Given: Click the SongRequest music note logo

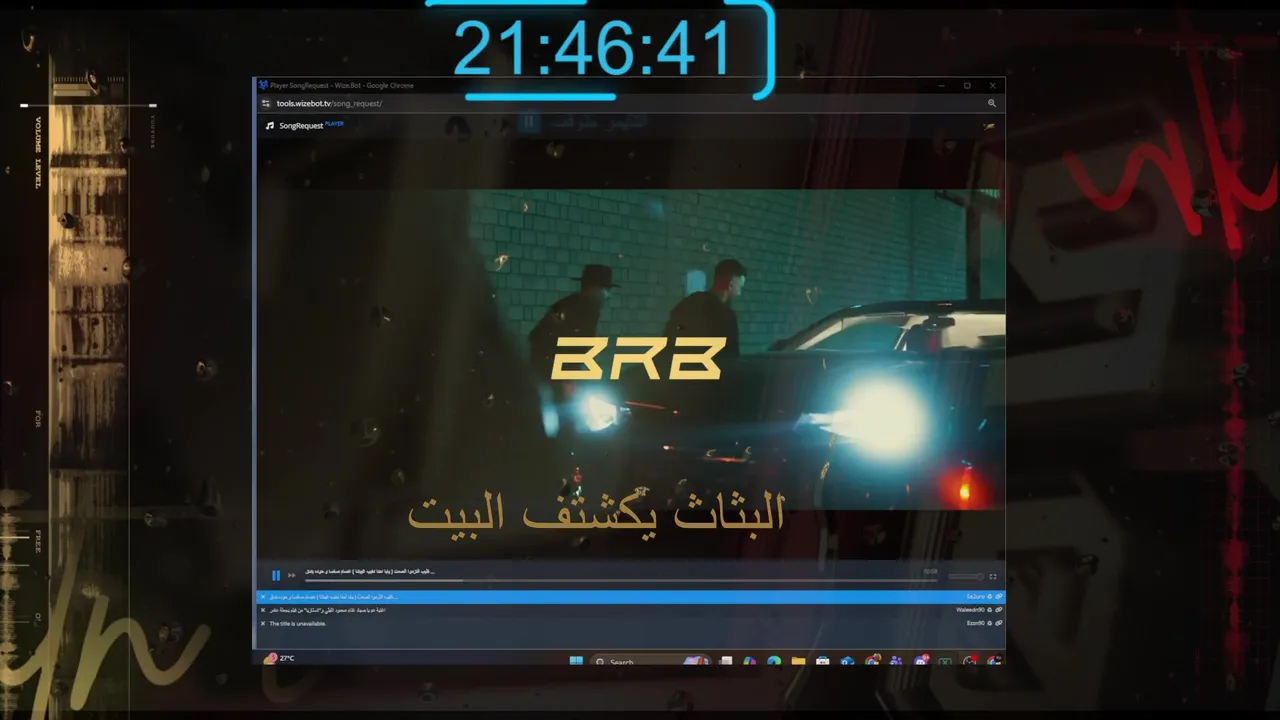Looking at the screenshot, I should pyautogui.click(x=270, y=126).
